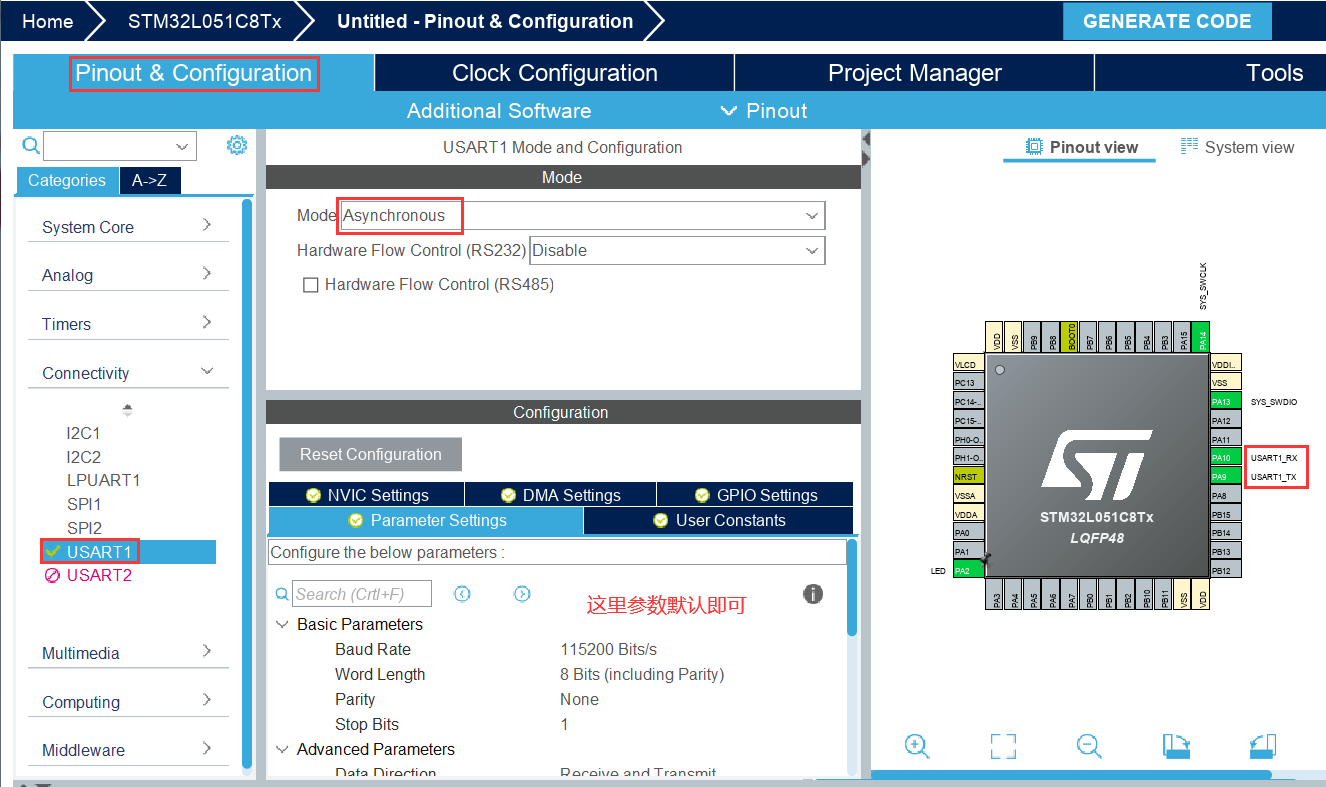
Task: Select the PA0 pin on the chip
Action: (x=968, y=533)
